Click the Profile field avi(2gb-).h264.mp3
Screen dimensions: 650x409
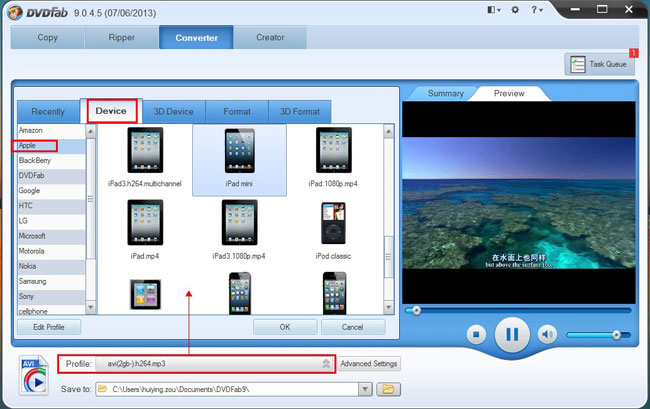click(x=215, y=364)
